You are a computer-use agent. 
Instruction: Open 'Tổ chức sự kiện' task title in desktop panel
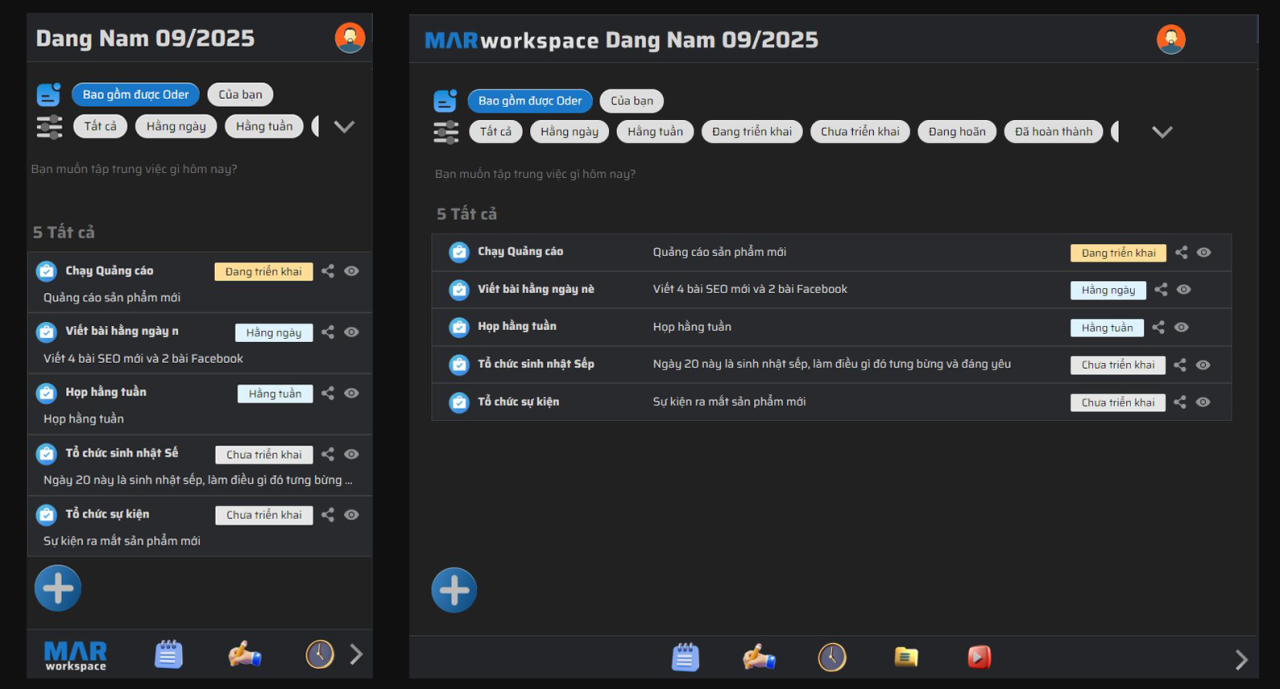519,402
